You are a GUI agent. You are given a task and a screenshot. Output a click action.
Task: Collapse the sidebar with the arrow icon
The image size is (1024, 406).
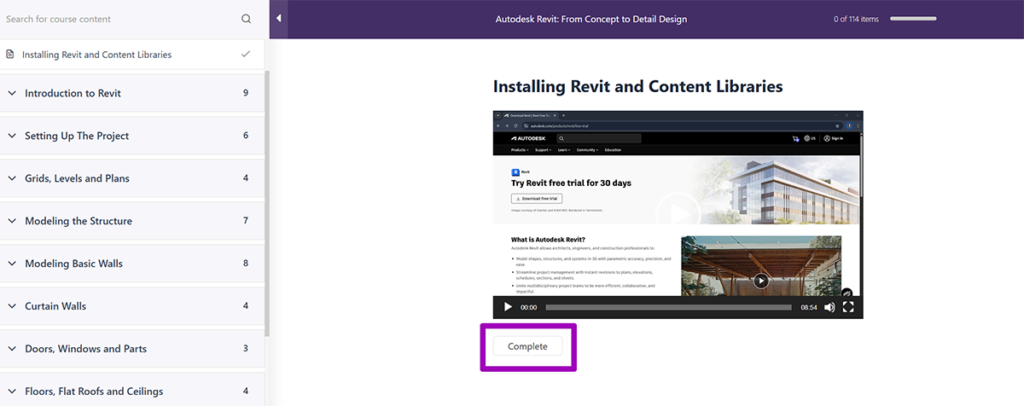pyautogui.click(x=279, y=19)
